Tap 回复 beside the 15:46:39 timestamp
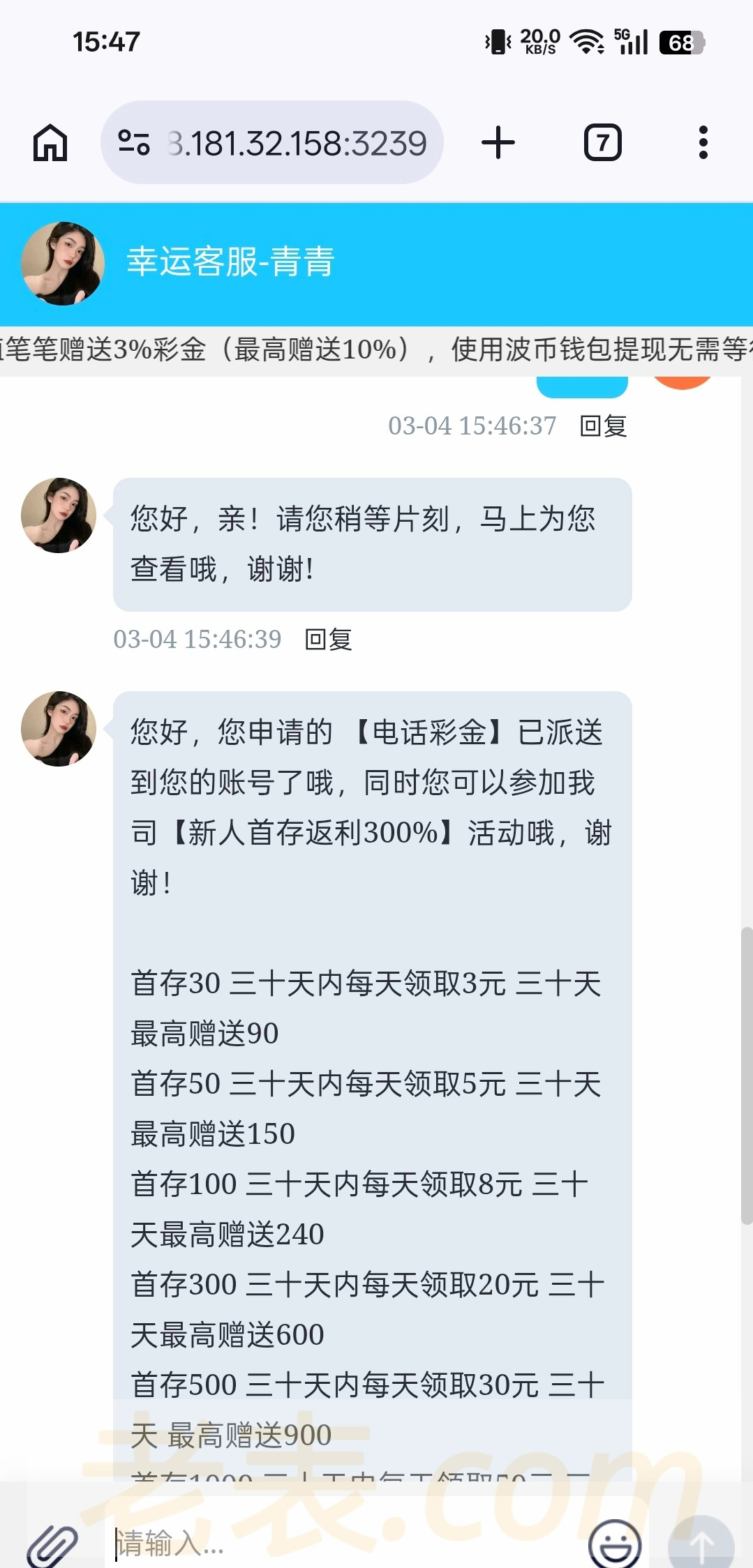This screenshot has height=1568, width=753. click(x=328, y=639)
